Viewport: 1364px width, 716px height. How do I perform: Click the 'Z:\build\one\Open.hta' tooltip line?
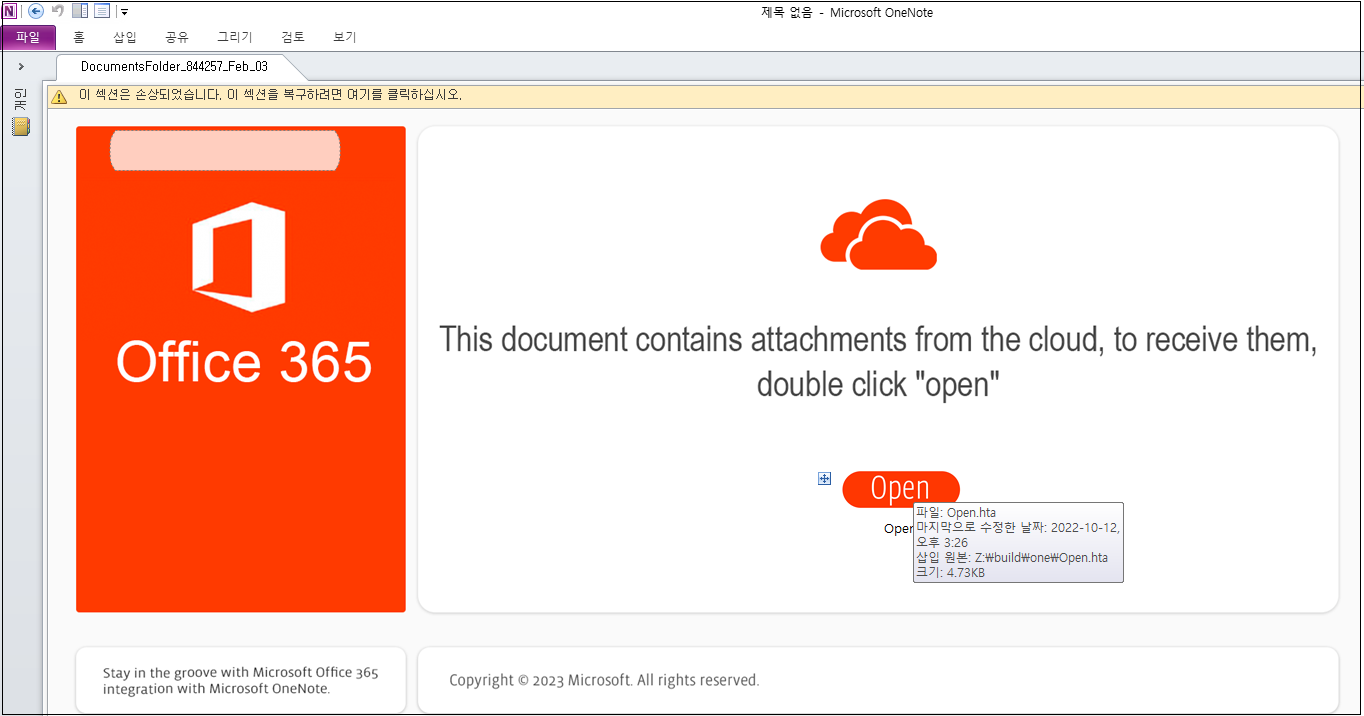pyautogui.click(x=1012, y=557)
